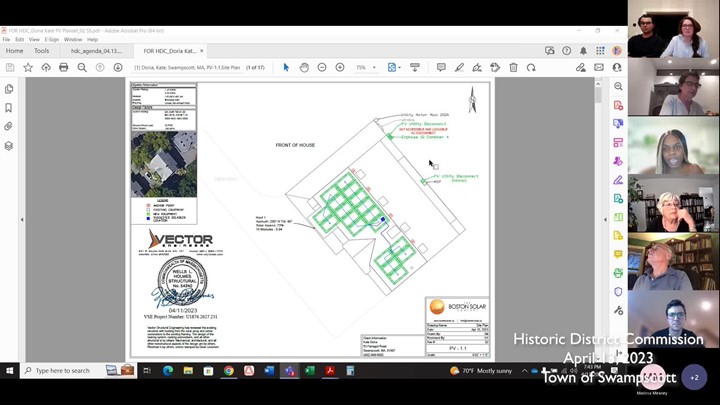
Task: Switch to Tools tab
Action: pos(41,51)
